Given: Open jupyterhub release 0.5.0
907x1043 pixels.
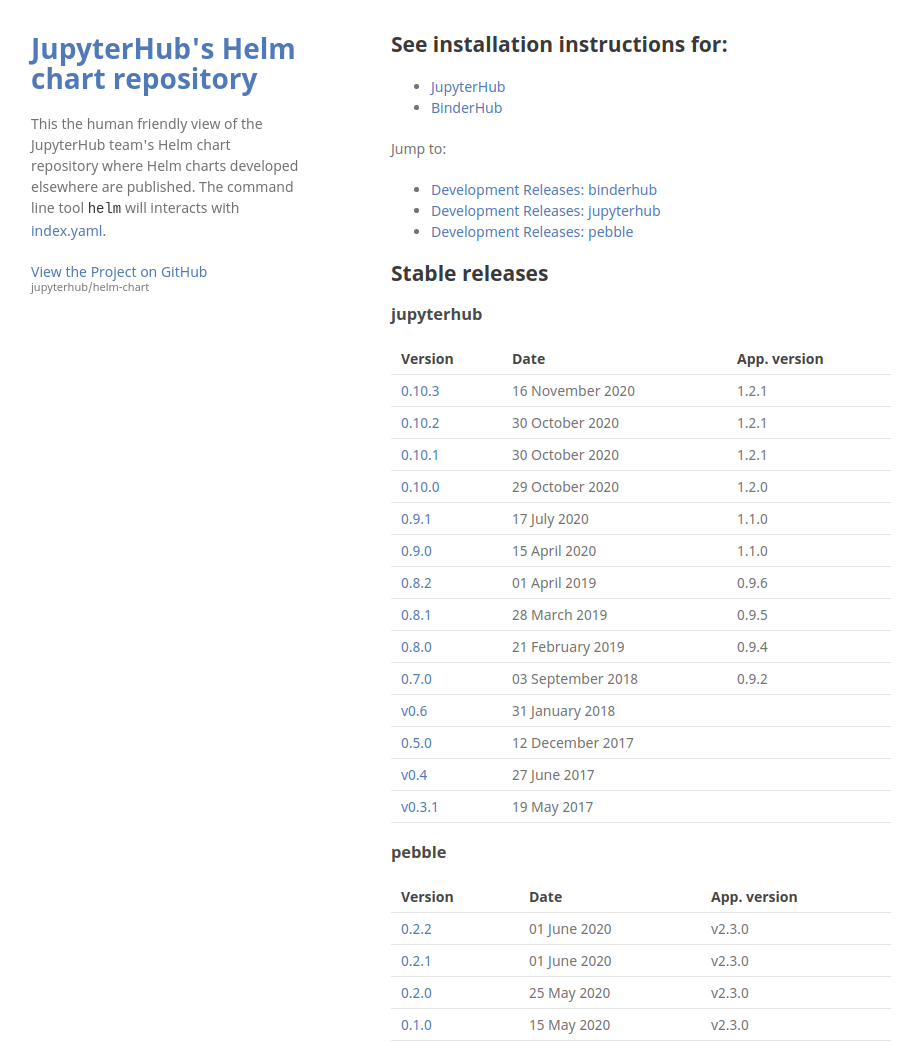Looking at the screenshot, I should 416,742.
